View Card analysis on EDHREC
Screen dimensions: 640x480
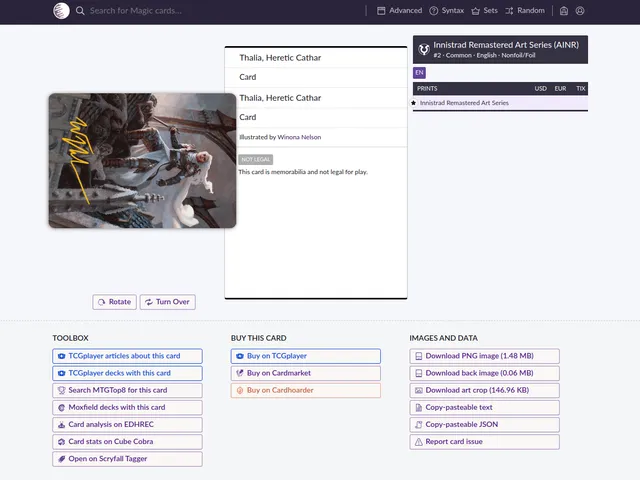tap(127, 424)
